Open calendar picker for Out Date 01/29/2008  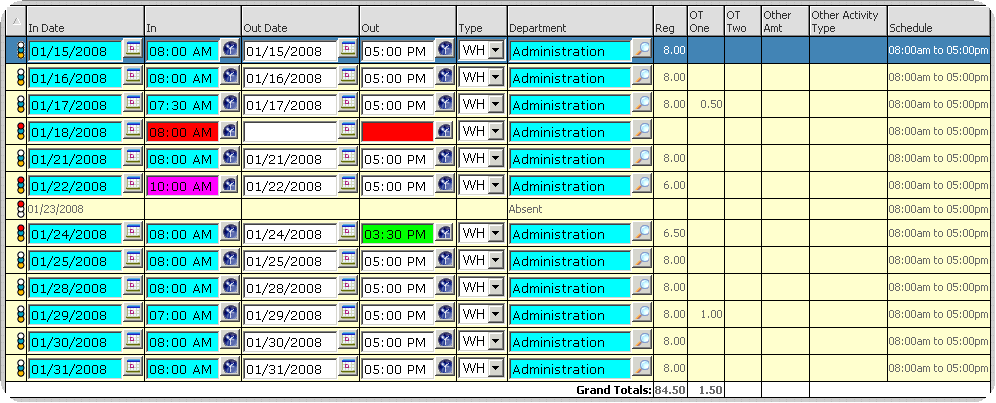pos(348,314)
